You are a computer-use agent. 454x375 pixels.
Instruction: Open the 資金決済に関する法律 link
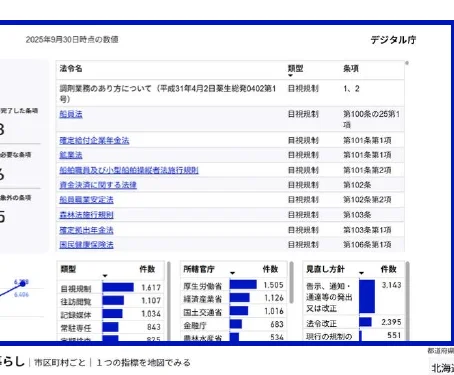click(x=98, y=185)
